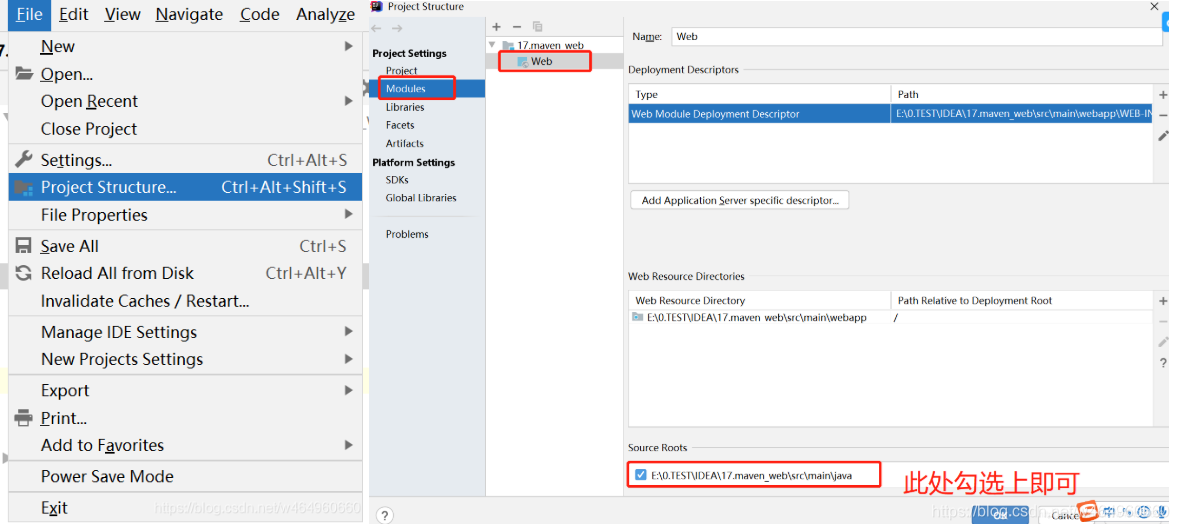
Task: Add a web resource directory with the plus icon
Action: (x=1163, y=301)
